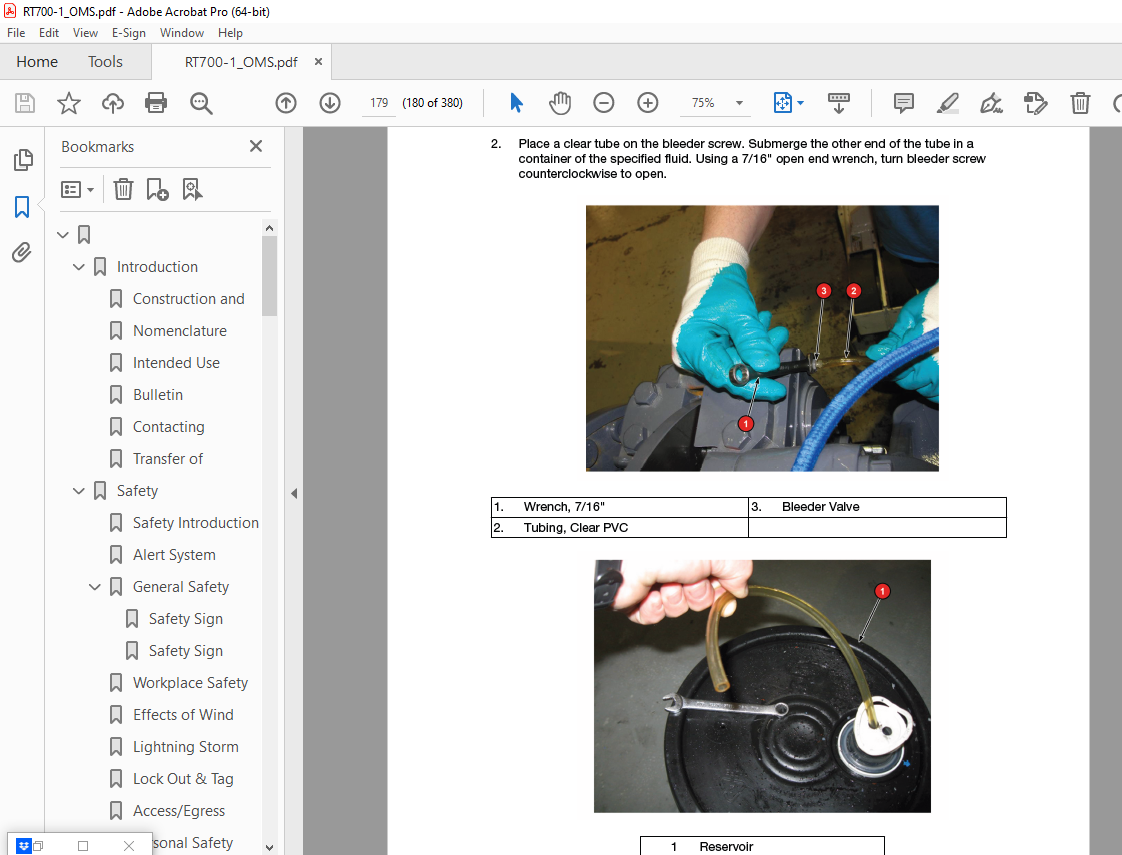Open the E-Sign menu
Screen dimensions: 1122x855
[129, 33]
